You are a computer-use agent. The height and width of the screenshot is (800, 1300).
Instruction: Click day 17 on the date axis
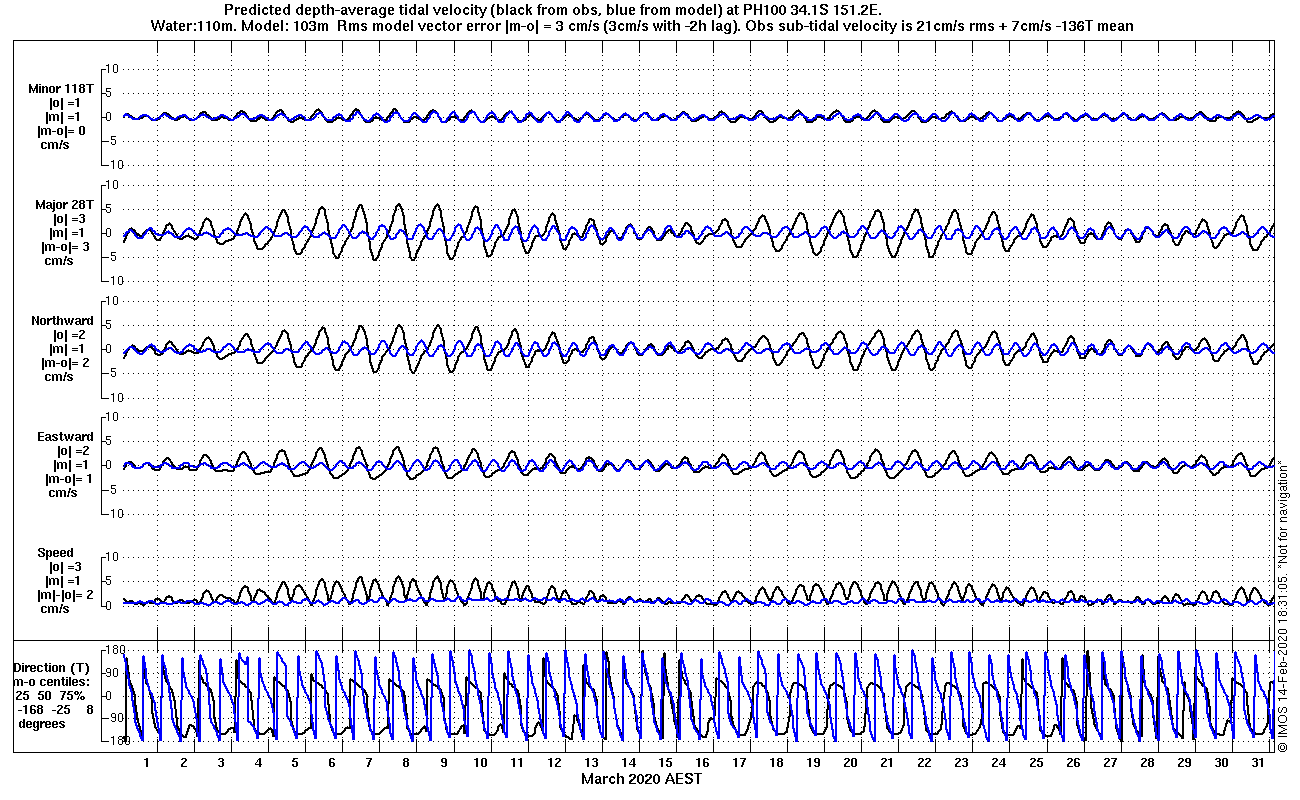[739, 762]
